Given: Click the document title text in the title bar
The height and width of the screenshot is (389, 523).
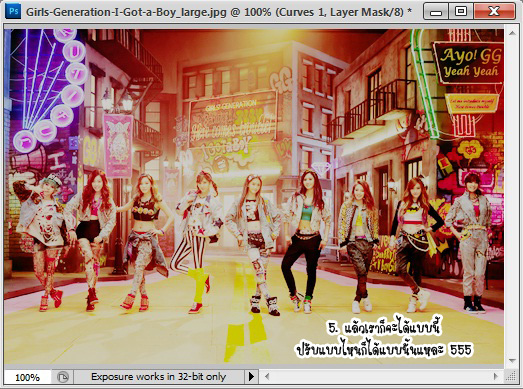Looking at the screenshot, I should pos(218,12).
